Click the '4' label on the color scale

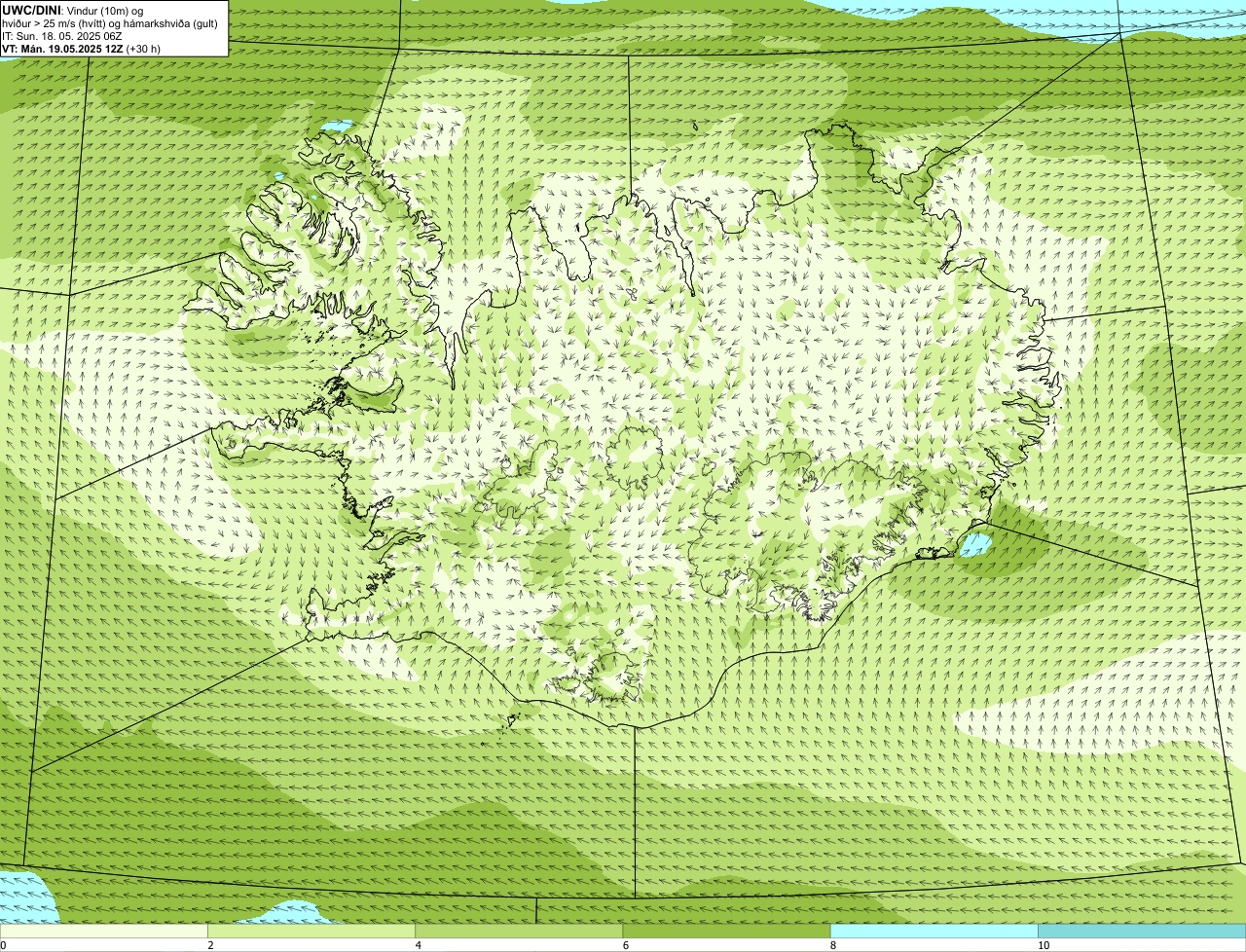coord(419,945)
